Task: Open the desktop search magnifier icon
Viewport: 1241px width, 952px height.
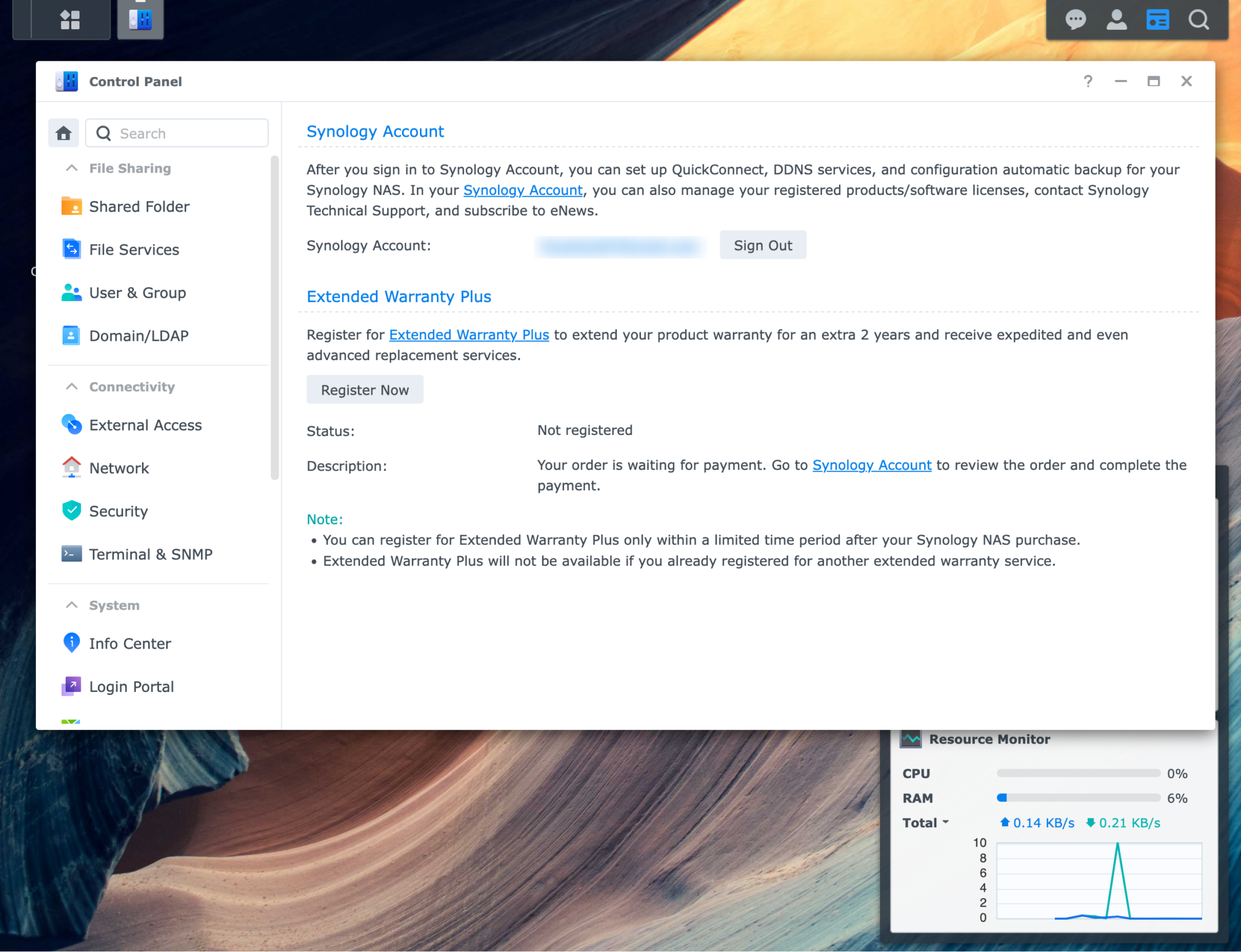Action: click(x=1198, y=20)
